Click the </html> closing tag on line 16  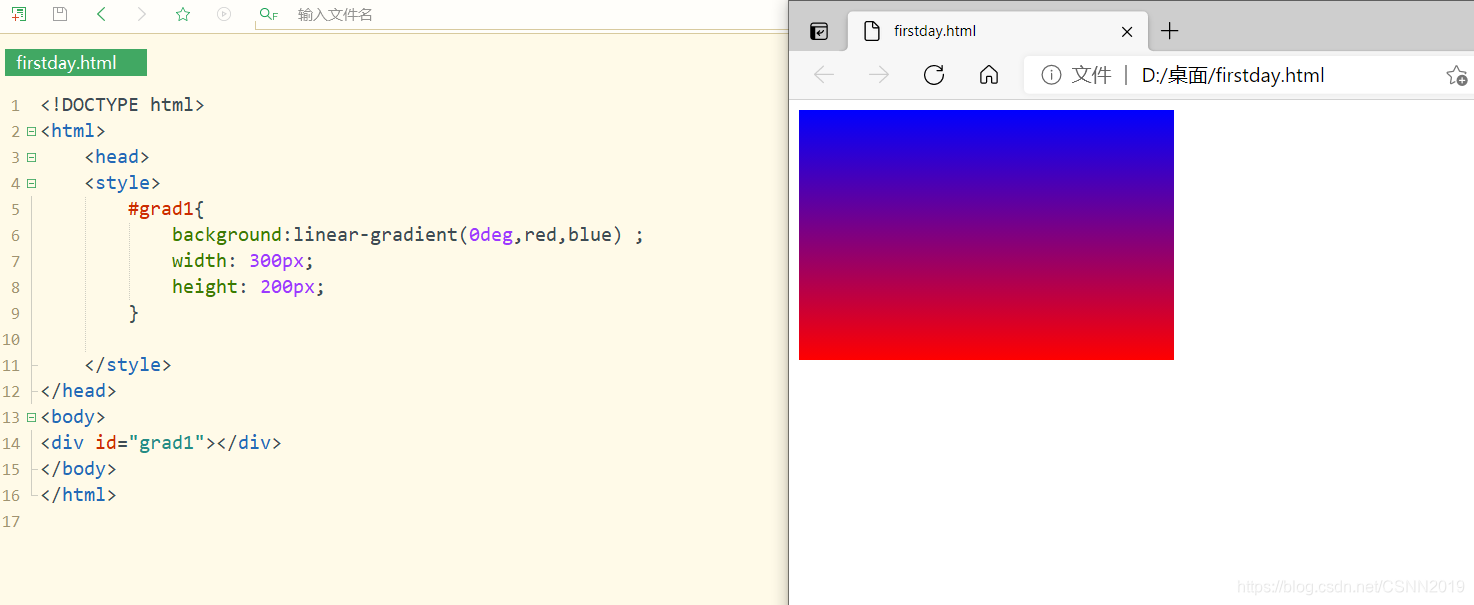[79, 495]
